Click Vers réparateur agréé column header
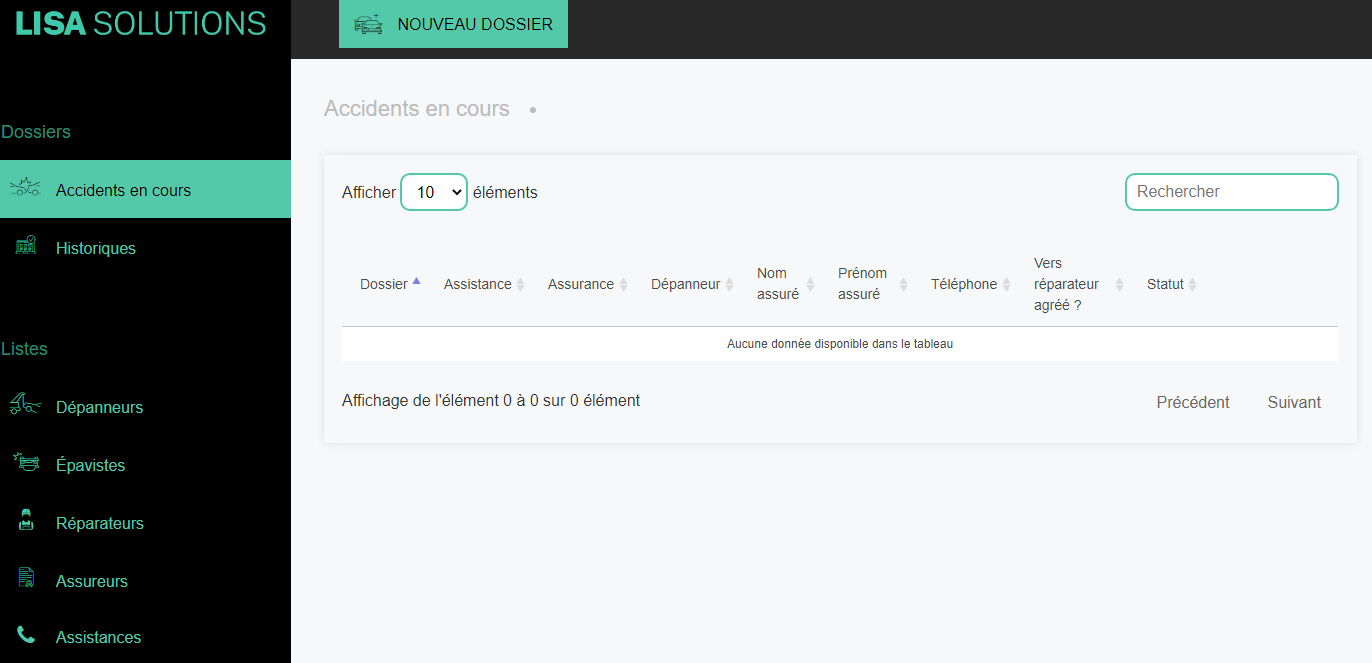Image resolution: width=1372 pixels, height=663 pixels. 1067,284
